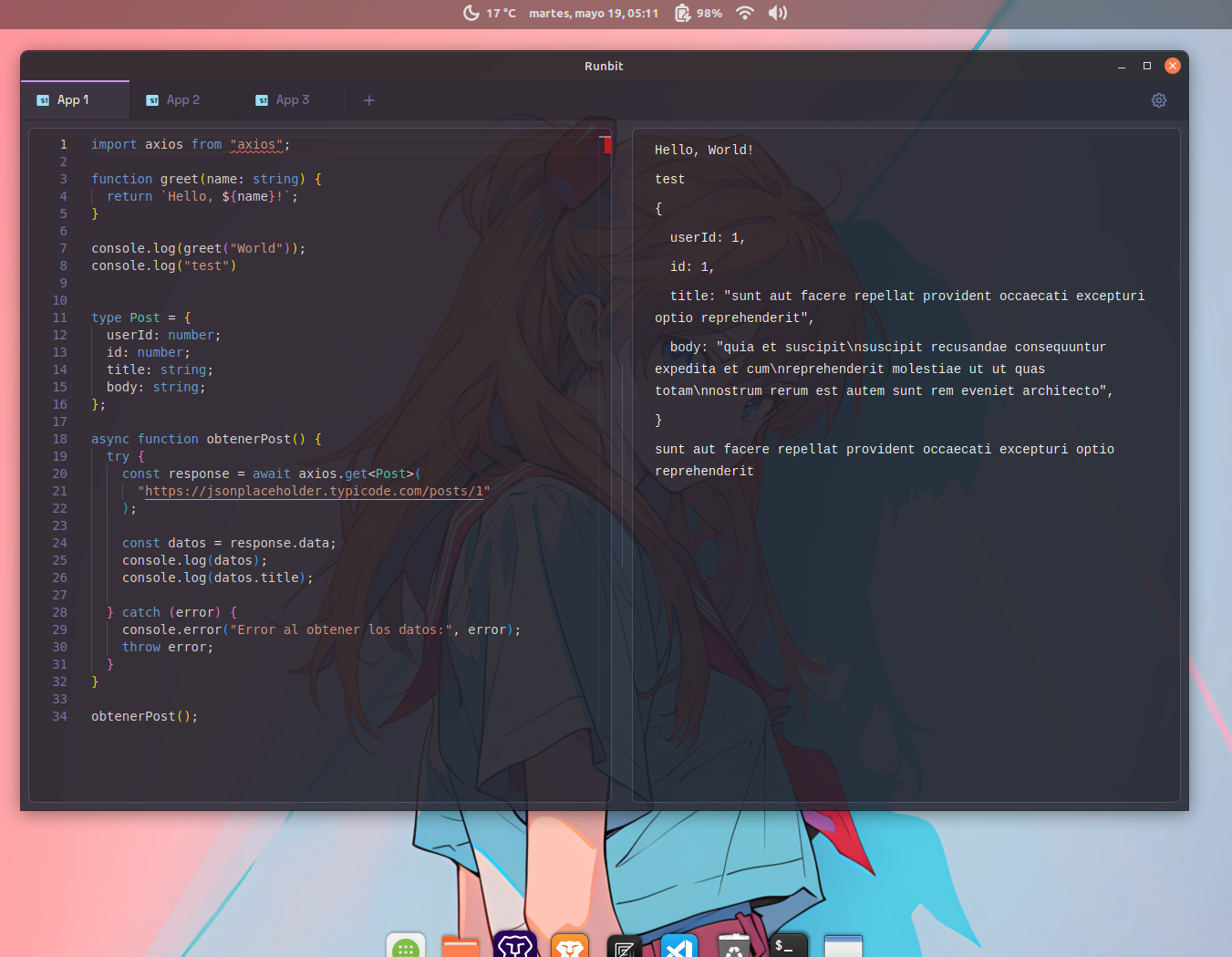Open applications grid in dock
This screenshot has width=1232, height=957.
(406, 946)
